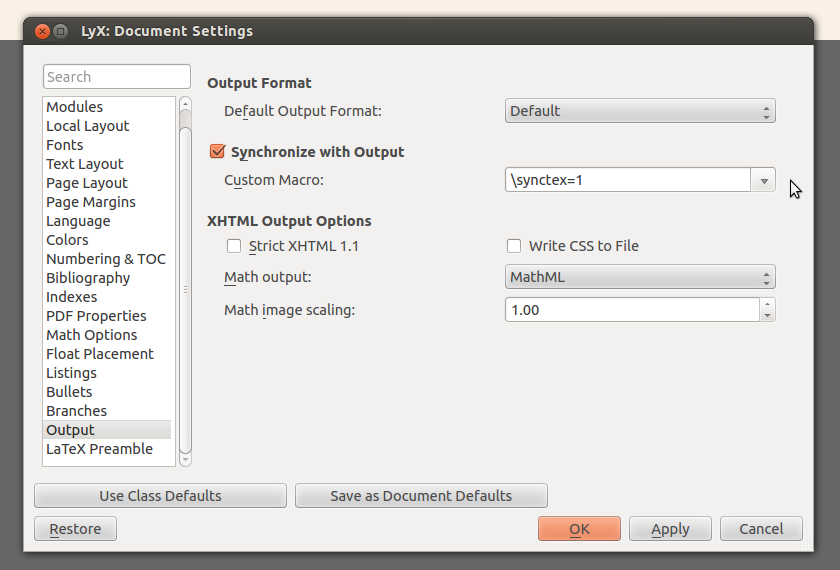This screenshot has width=840, height=570.
Task: Open Math output dropdown
Action: [x=640, y=277]
